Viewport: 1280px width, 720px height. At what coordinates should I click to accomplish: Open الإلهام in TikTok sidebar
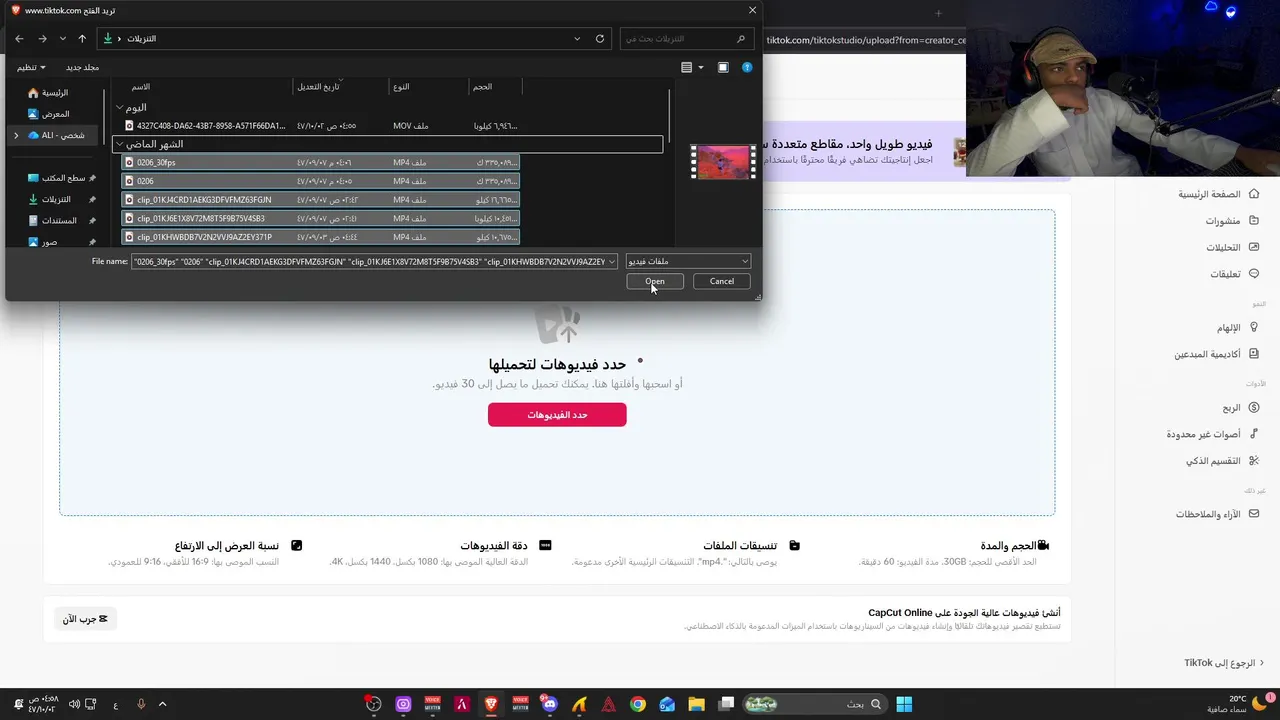[1237, 328]
